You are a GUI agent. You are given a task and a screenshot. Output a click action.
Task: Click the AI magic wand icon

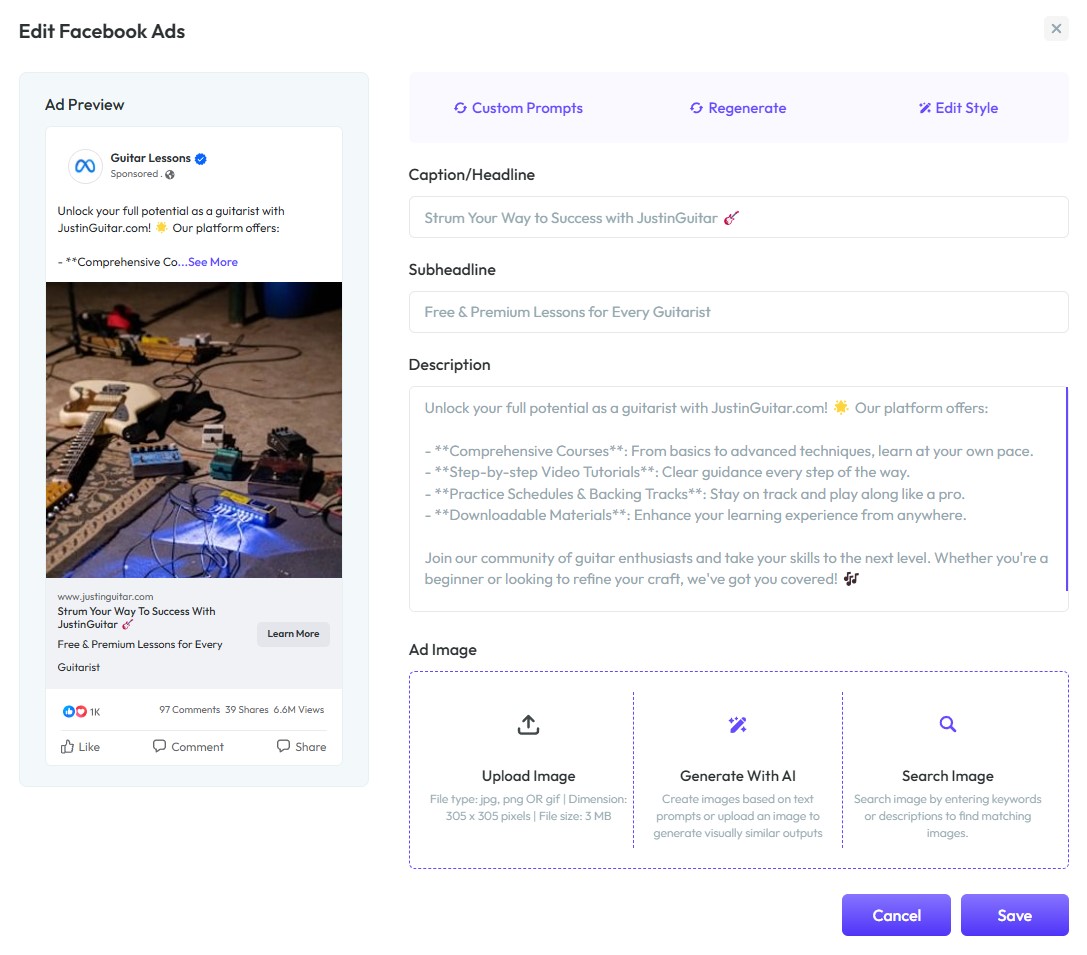(x=738, y=725)
